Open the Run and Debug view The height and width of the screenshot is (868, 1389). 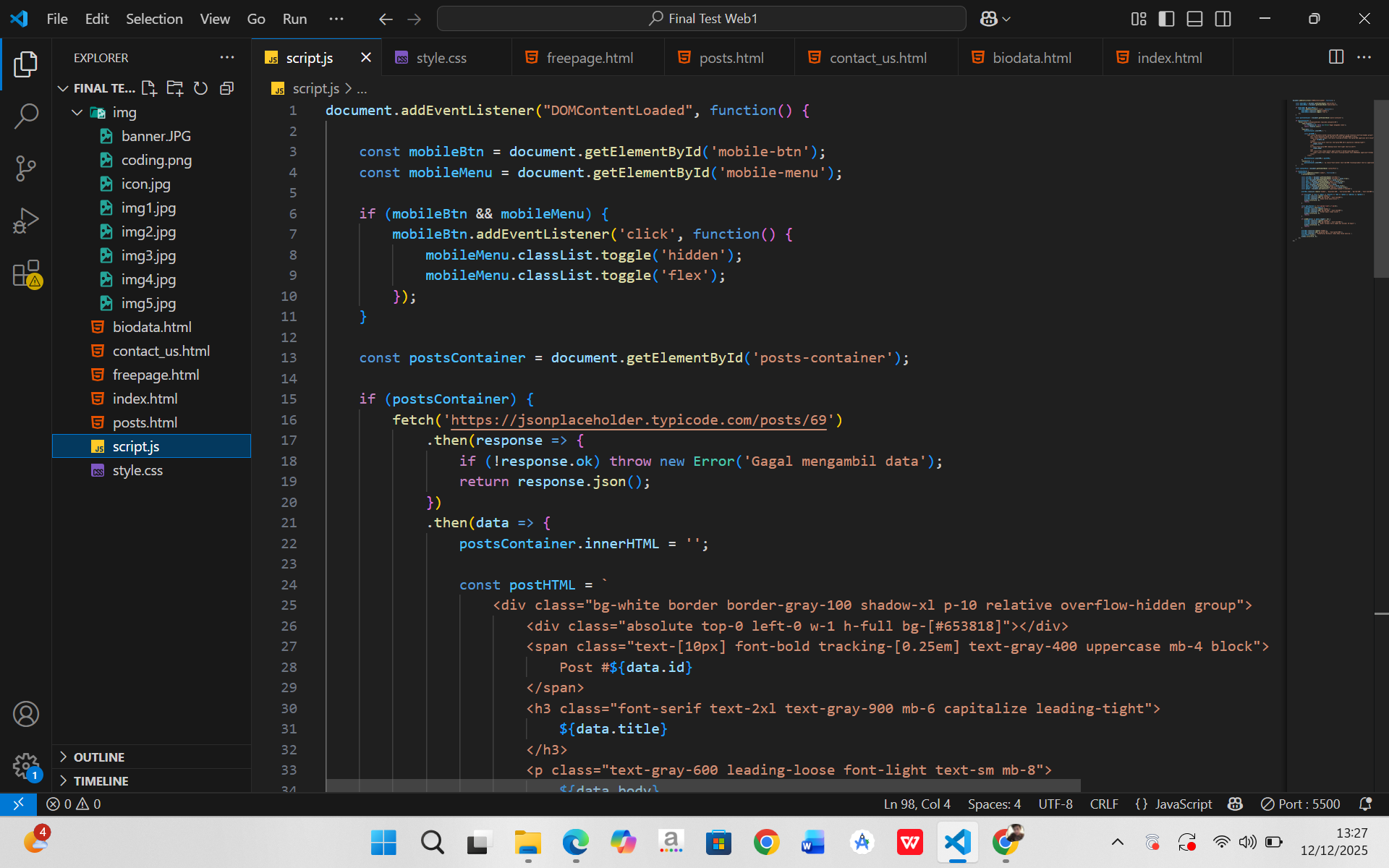point(26,221)
